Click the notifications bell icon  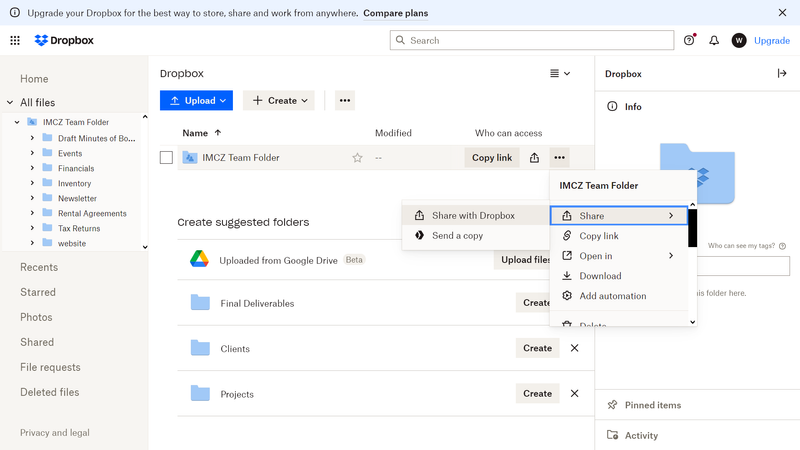click(x=714, y=41)
